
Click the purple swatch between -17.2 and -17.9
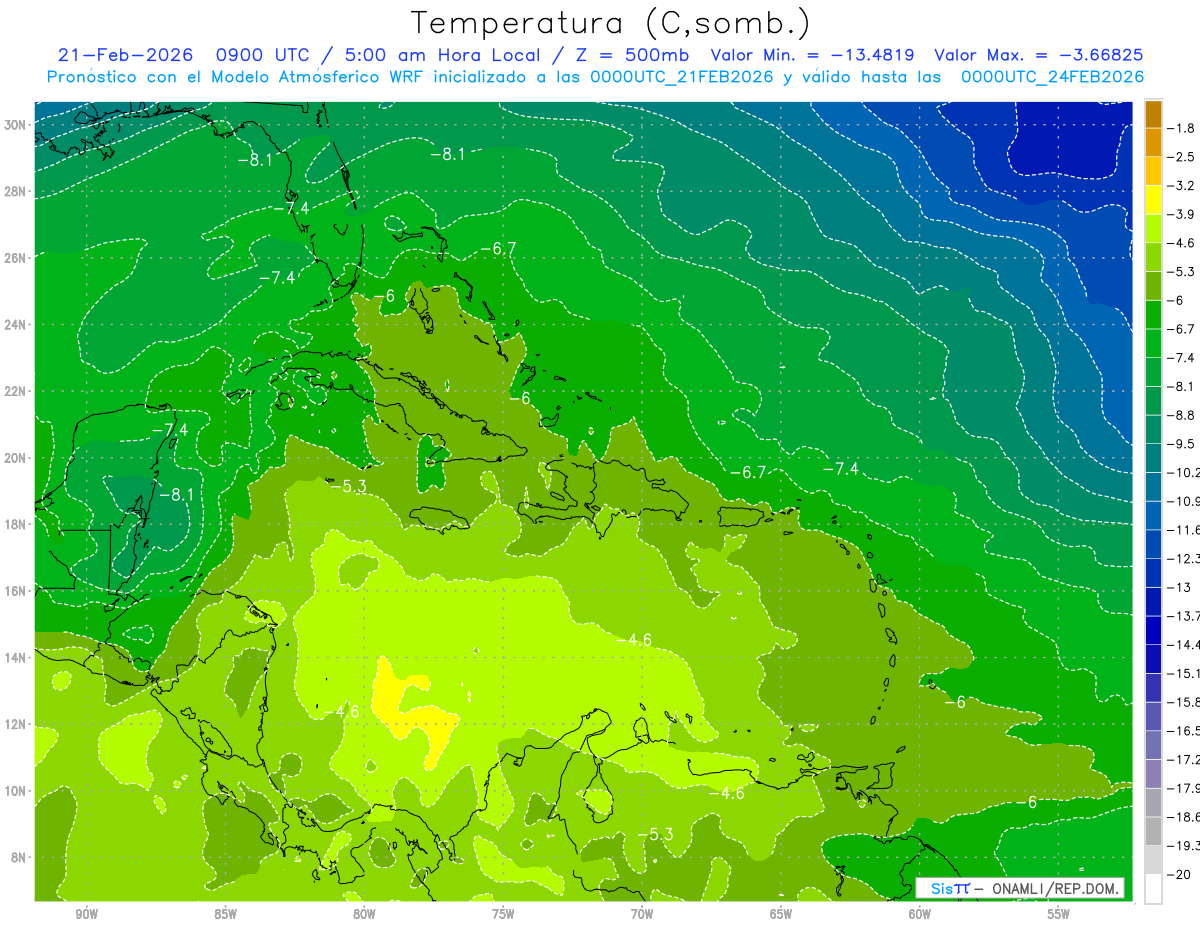pos(1153,774)
